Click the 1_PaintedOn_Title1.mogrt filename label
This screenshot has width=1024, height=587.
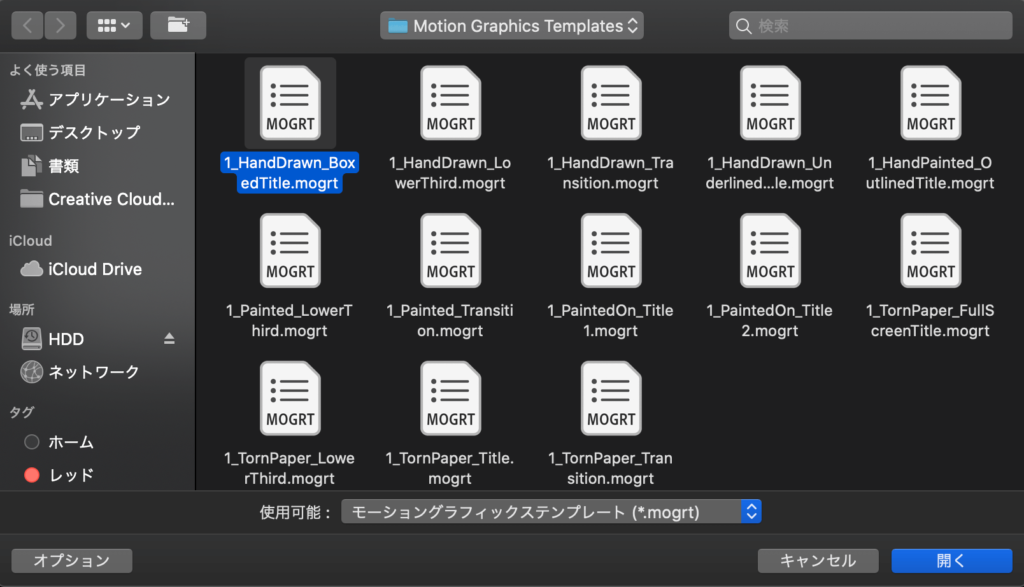coord(611,321)
